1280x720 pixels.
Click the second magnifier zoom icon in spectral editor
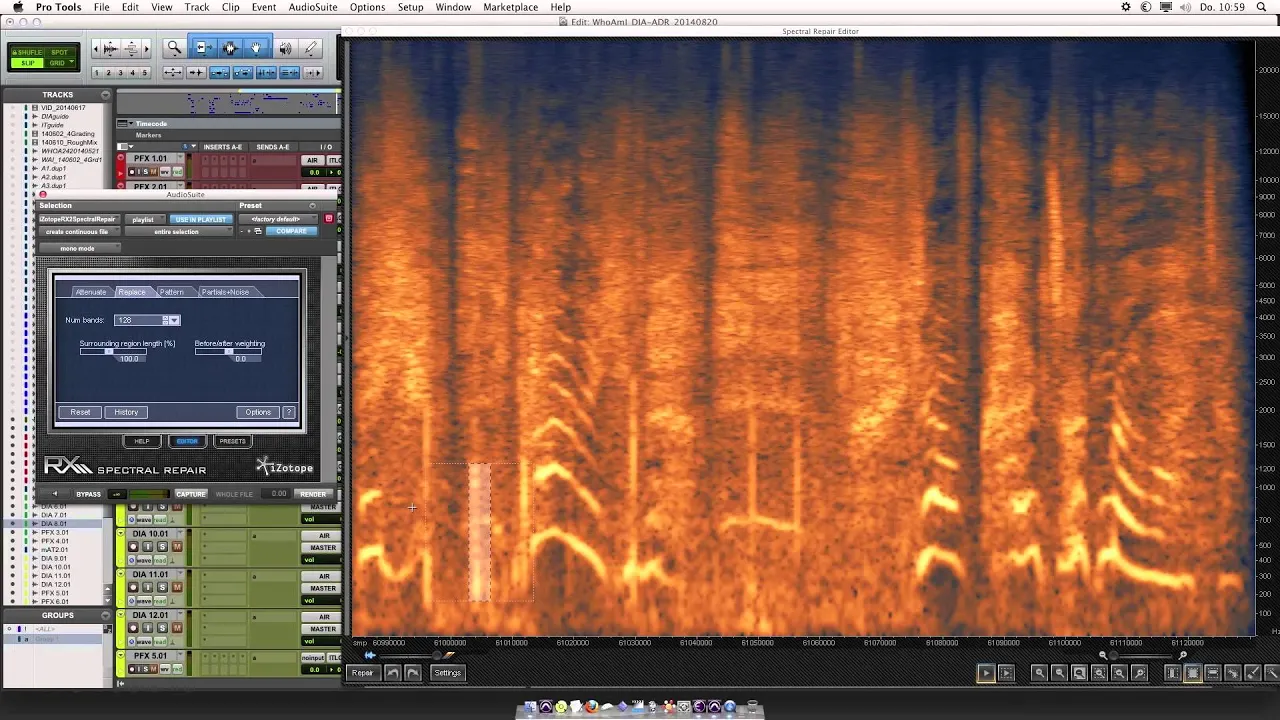click(x=1059, y=673)
